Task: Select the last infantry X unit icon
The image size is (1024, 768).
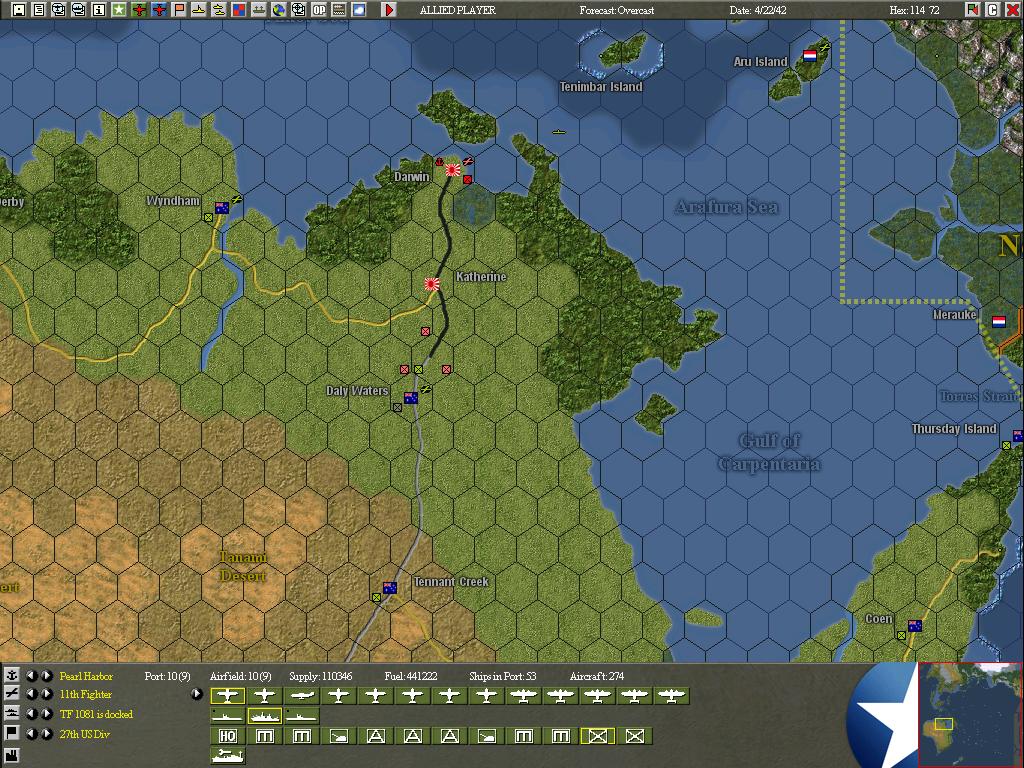Action: pyautogui.click(x=635, y=736)
